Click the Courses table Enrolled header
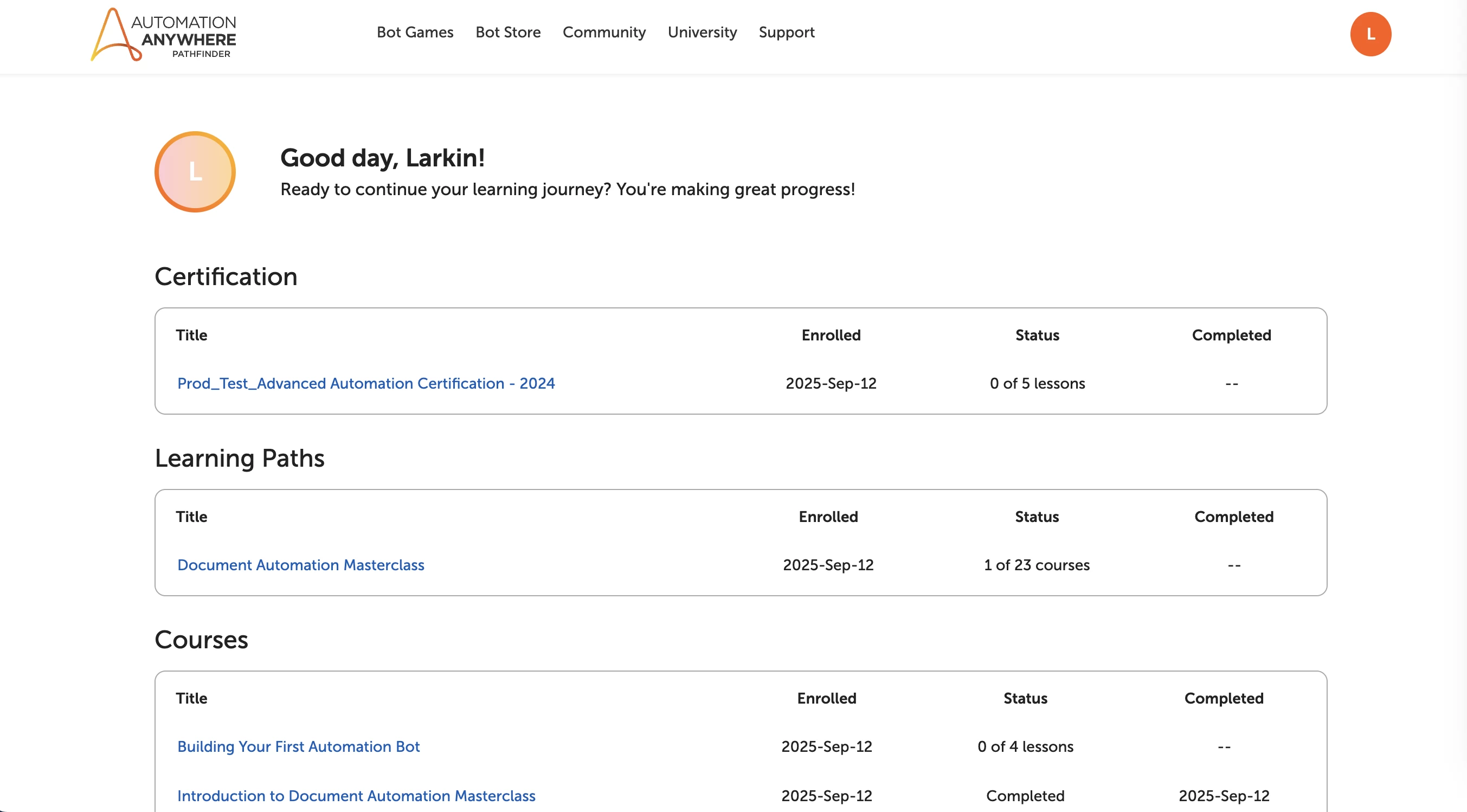This screenshot has height=812, width=1467. (x=826, y=698)
